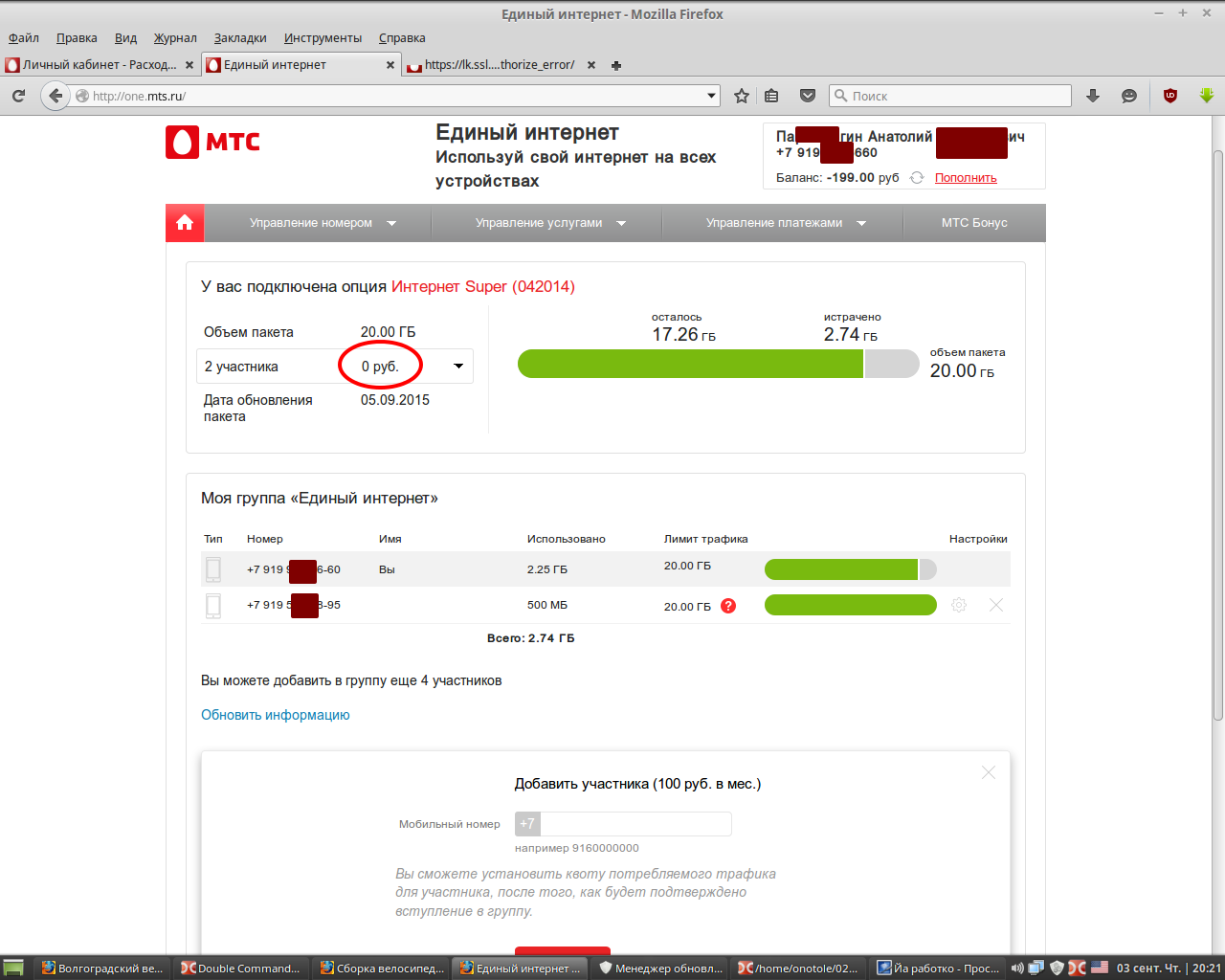
Task: Expand 'Управление платежами' menu
Action: pos(785,223)
